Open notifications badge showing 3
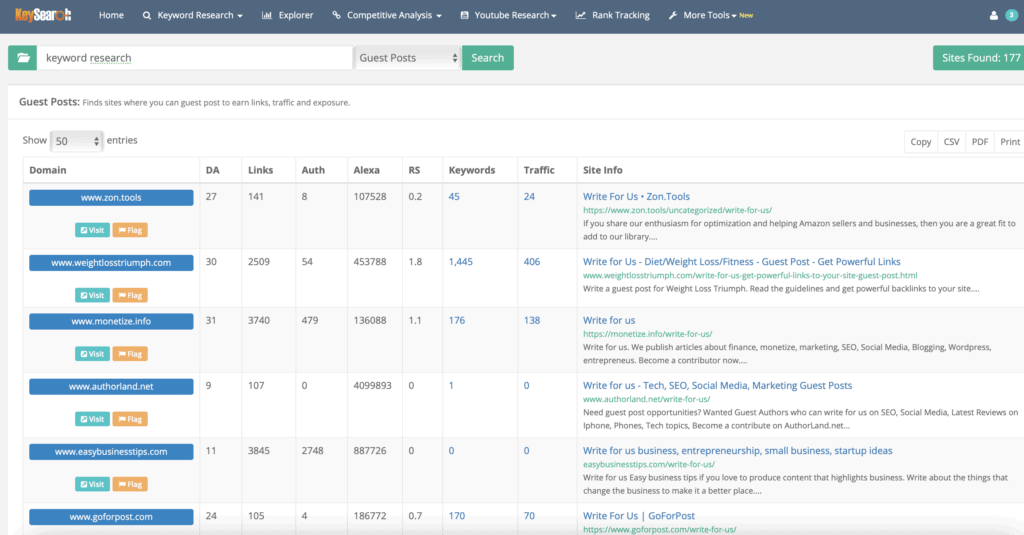The height and width of the screenshot is (535, 1024). click(x=1011, y=15)
